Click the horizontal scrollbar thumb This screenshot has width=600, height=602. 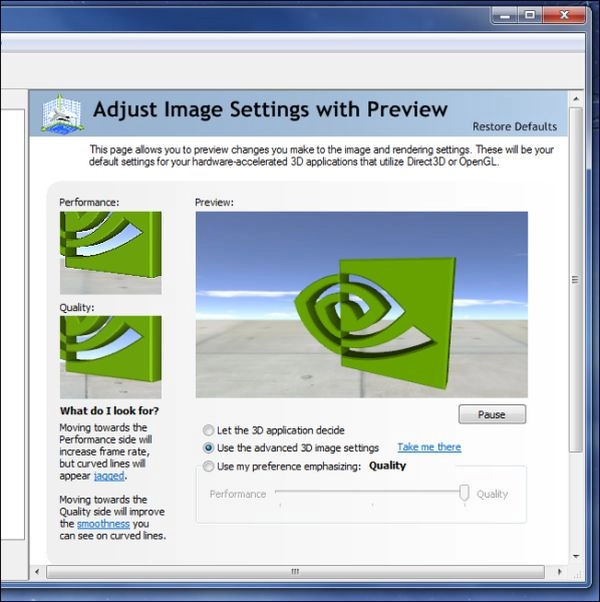295,572
